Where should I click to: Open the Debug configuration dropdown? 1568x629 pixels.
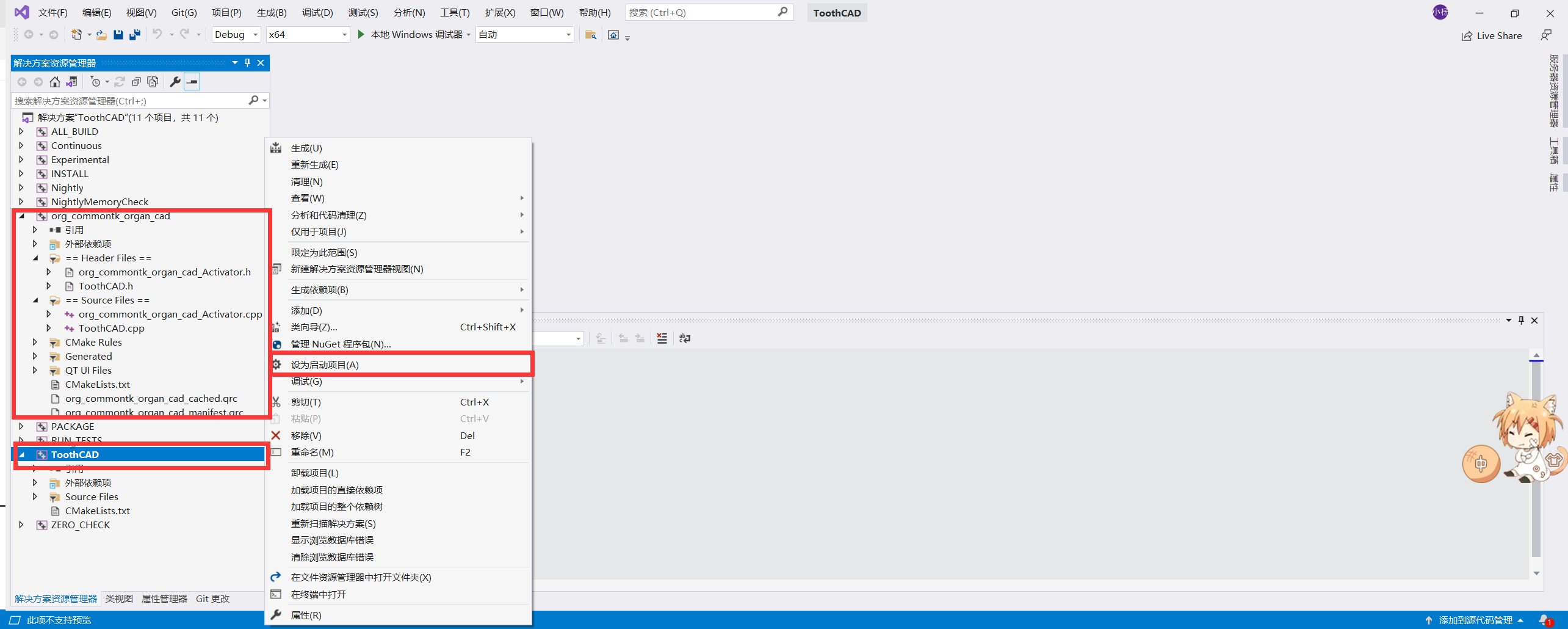point(236,35)
